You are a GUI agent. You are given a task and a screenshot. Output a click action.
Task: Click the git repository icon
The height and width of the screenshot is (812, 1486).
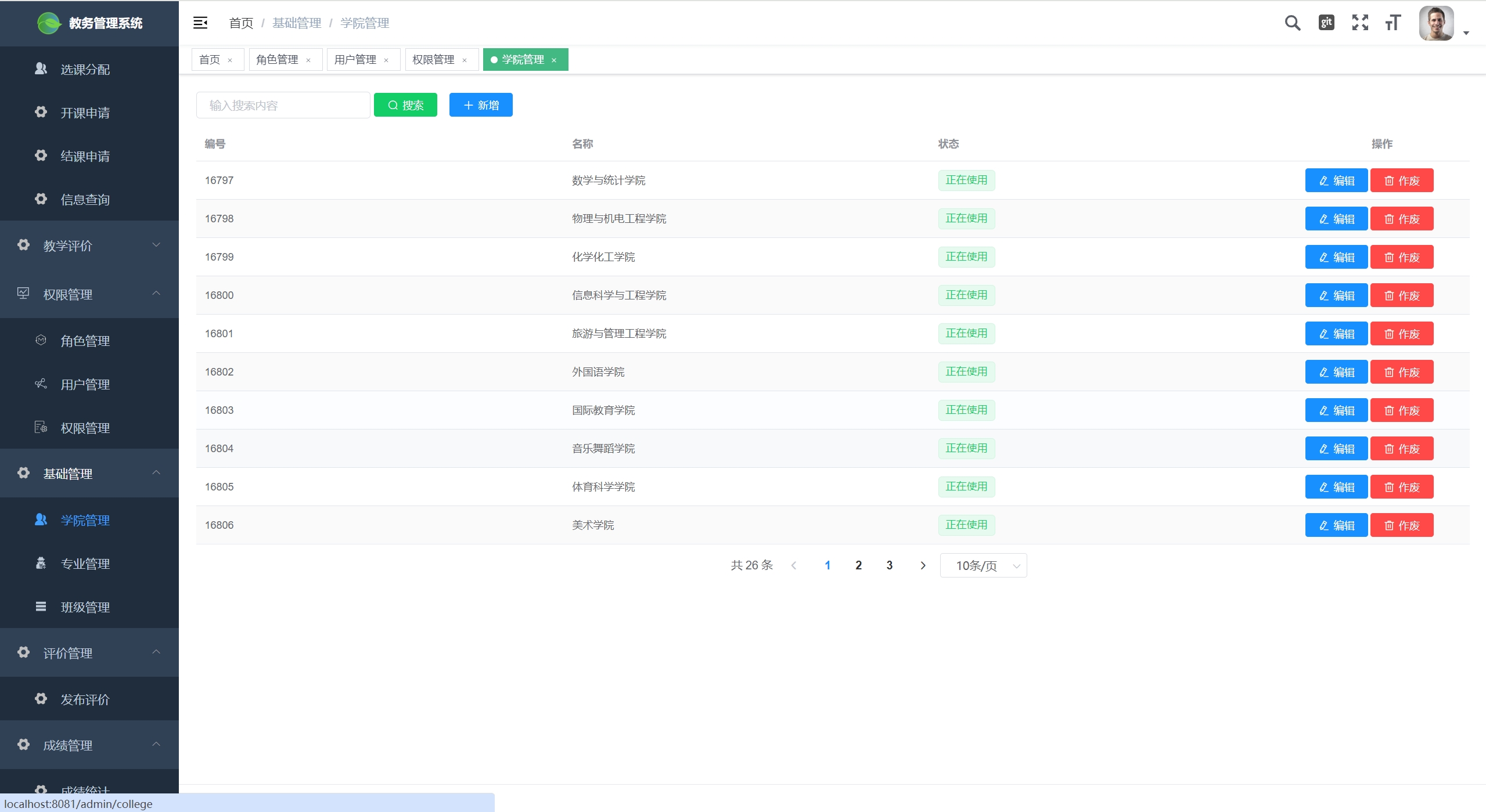point(1326,23)
